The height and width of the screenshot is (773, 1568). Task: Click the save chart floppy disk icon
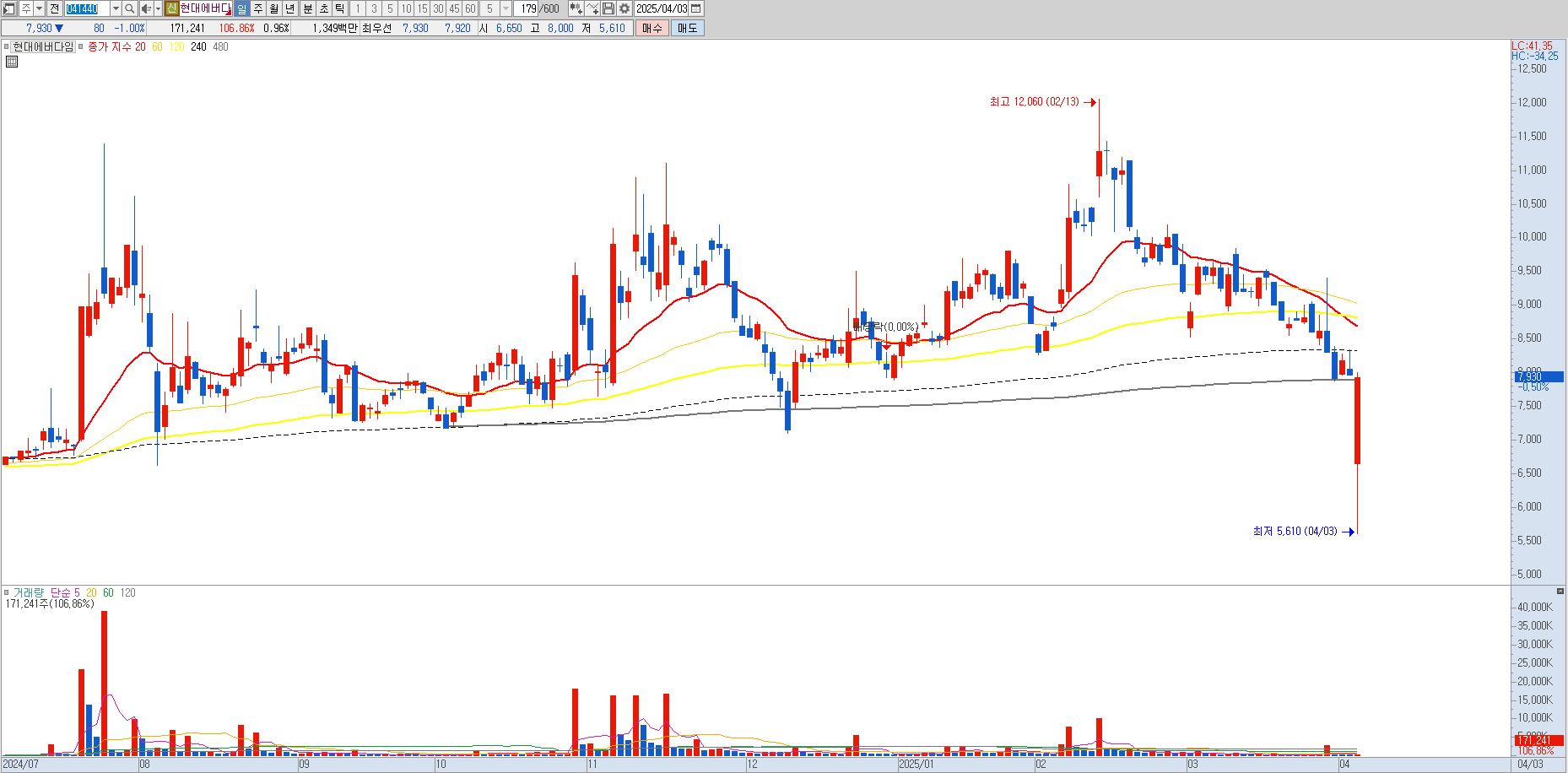click(608, 8)
